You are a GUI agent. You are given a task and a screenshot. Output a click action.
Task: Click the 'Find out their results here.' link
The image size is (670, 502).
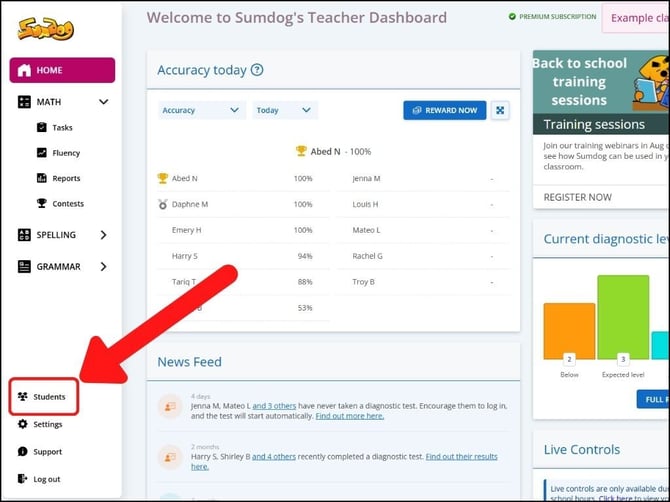pos(344,461)
